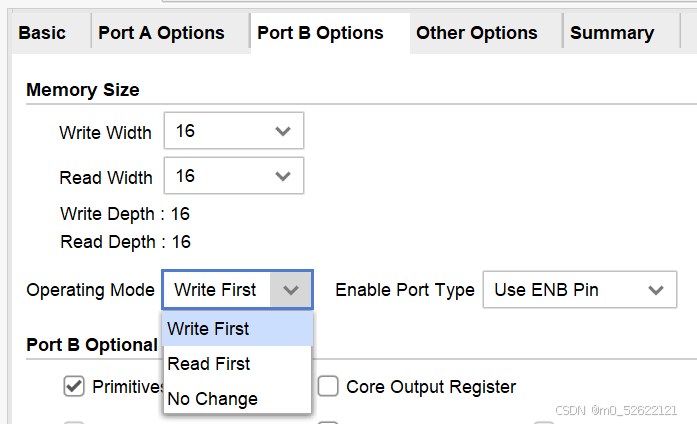Image resolution: width=697 pixels, height=424 pixels.
Task: Open the Port A Options tab
Action: coord(161,33)
